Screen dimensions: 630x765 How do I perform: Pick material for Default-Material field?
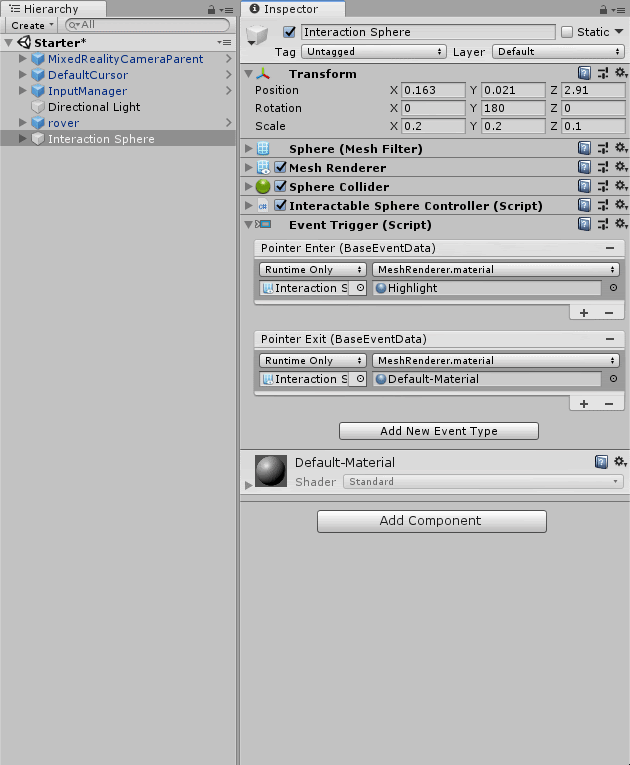[x=613, y=379]
